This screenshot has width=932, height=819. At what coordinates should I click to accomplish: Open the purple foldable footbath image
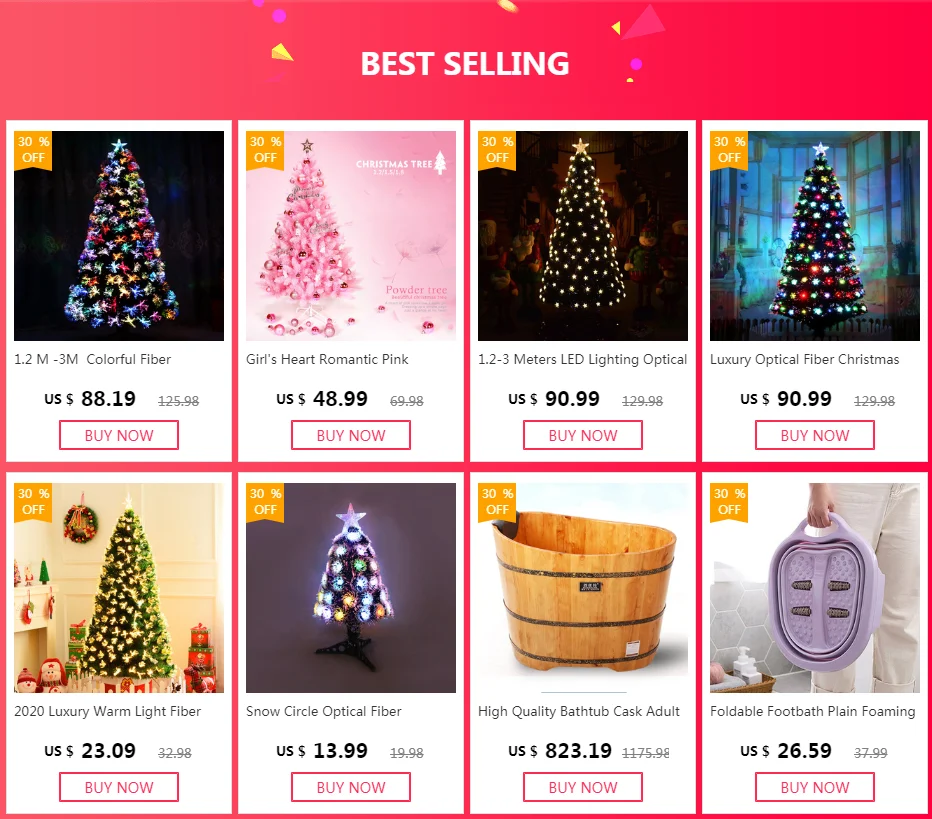click(x=815, y=588)
